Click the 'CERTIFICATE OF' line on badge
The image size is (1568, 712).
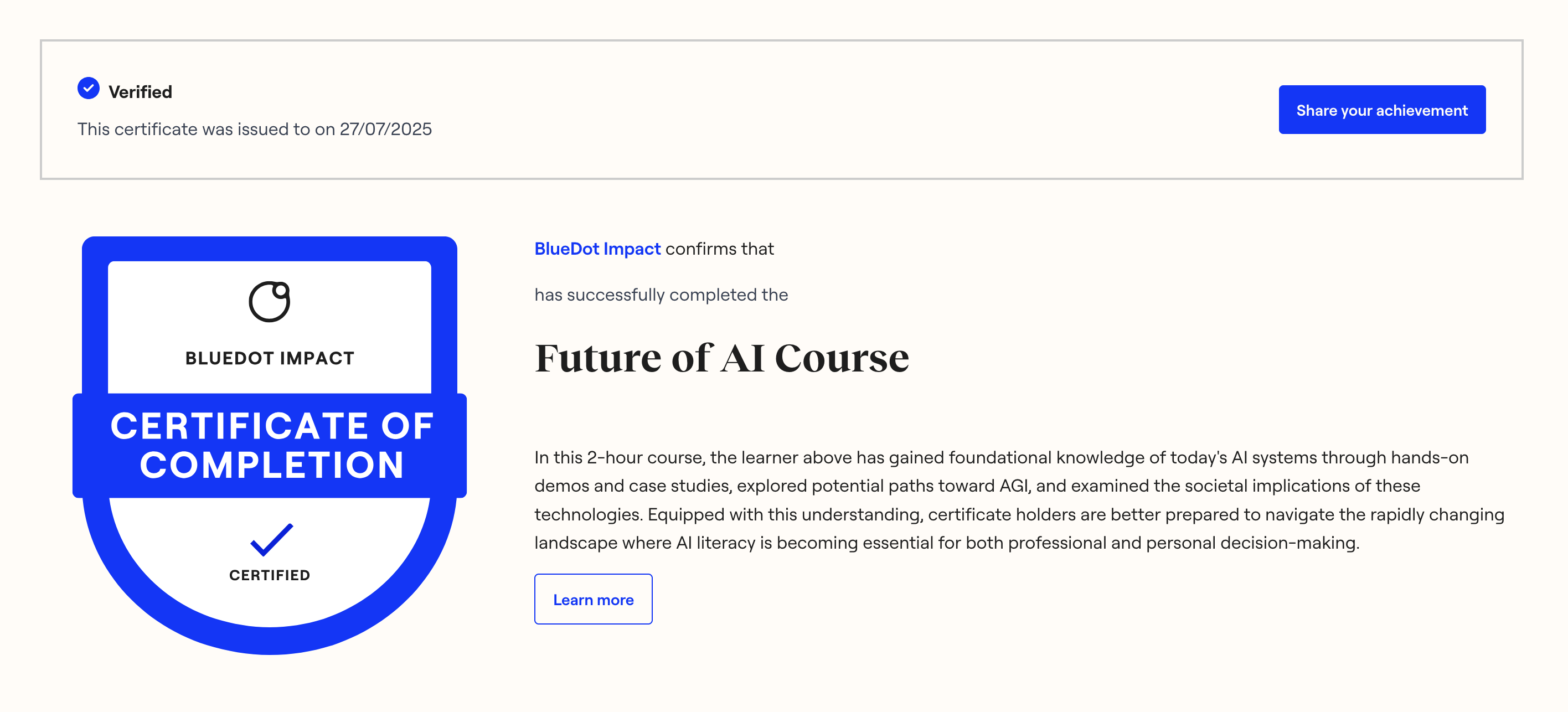tap(271, 425)
